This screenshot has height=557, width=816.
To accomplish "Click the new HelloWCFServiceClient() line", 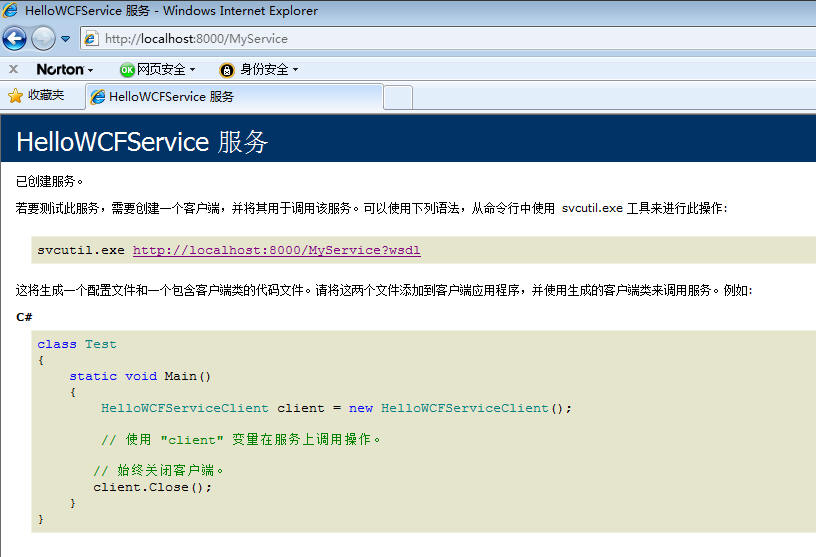I will click(336, 408).
